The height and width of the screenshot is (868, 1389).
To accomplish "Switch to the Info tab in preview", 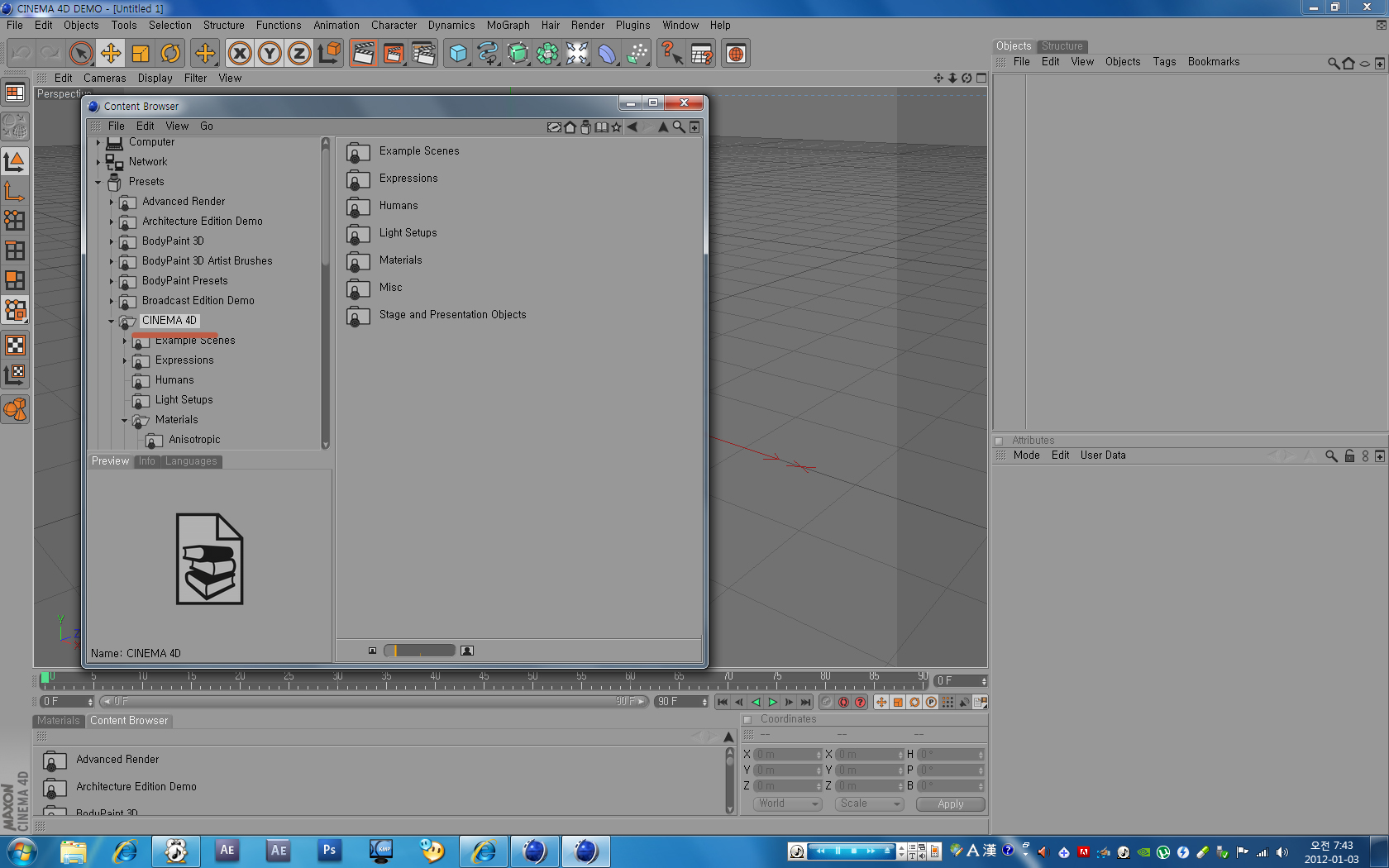I will point(146,461).
